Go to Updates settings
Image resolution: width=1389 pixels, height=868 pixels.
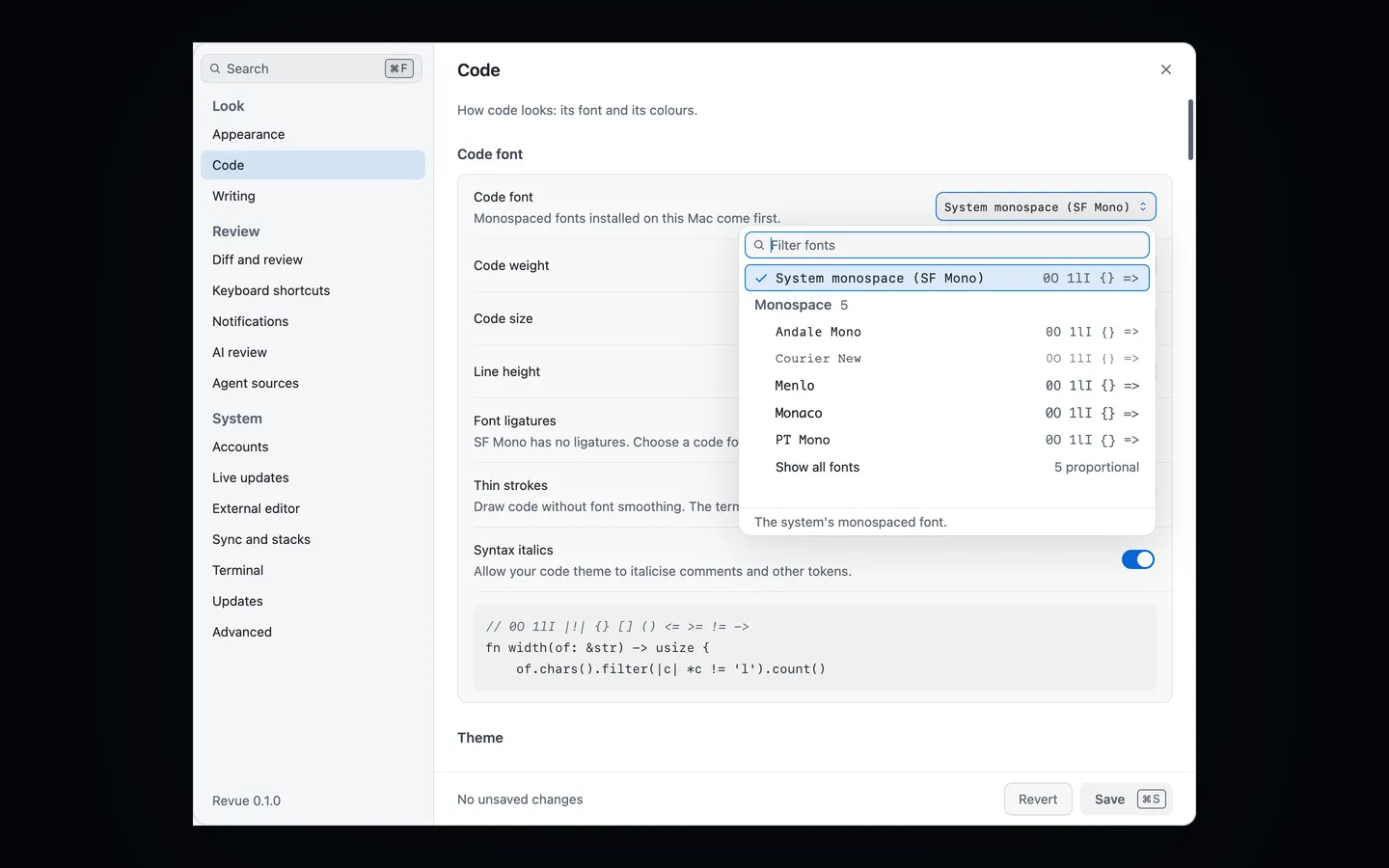tap(313, 601)
